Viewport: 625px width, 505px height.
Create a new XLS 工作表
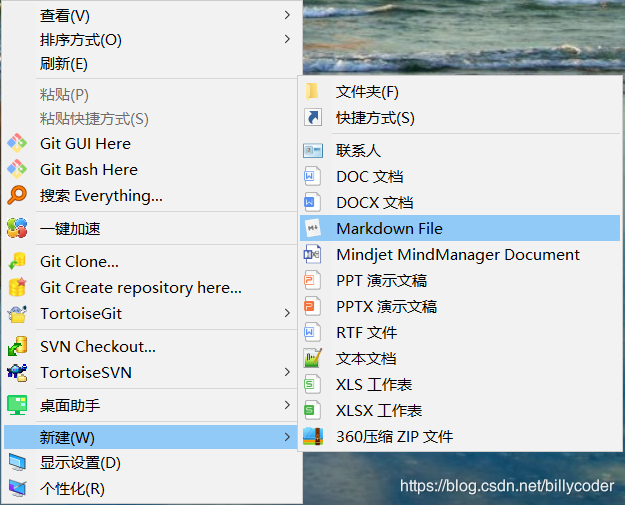[x=460, y=384]
